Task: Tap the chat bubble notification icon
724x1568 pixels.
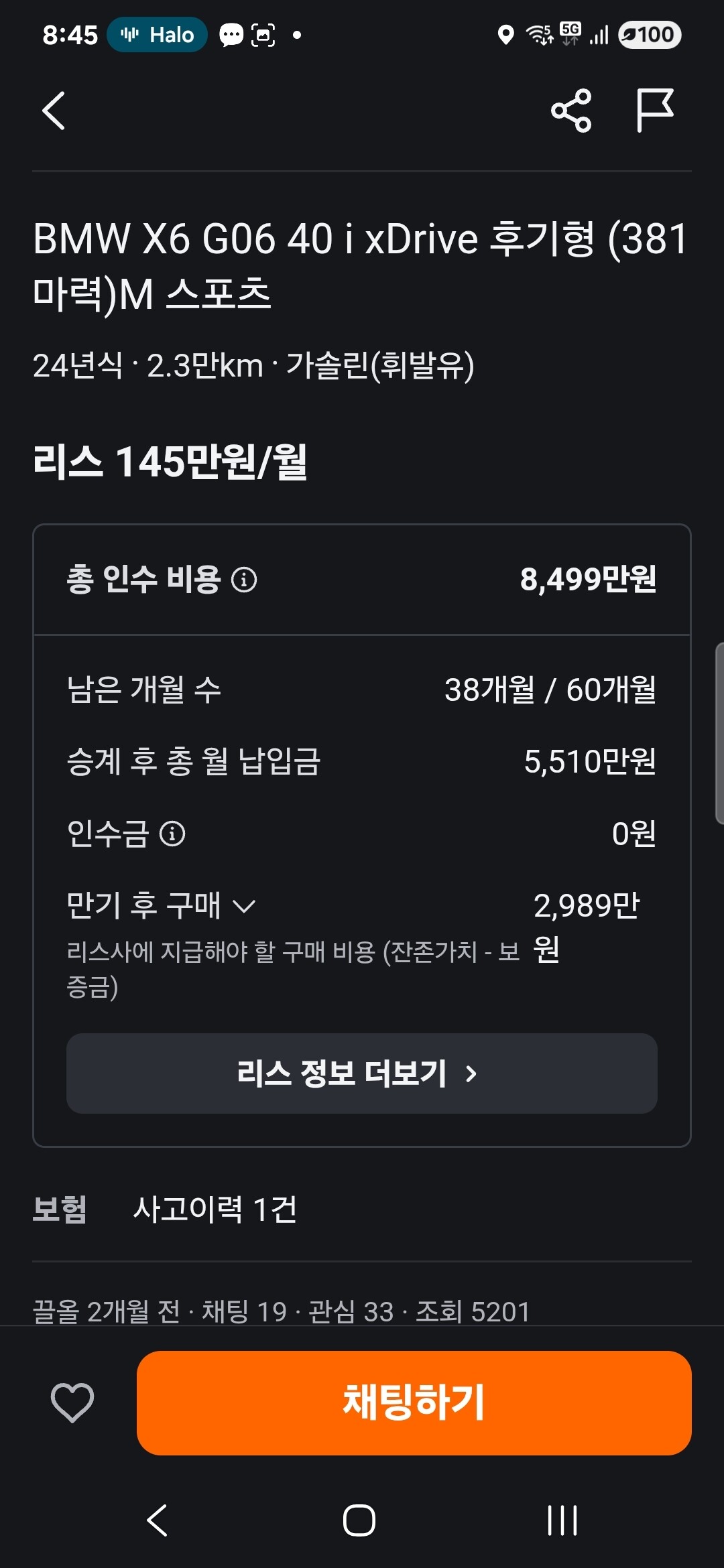Action: click(x=231, y=35)
